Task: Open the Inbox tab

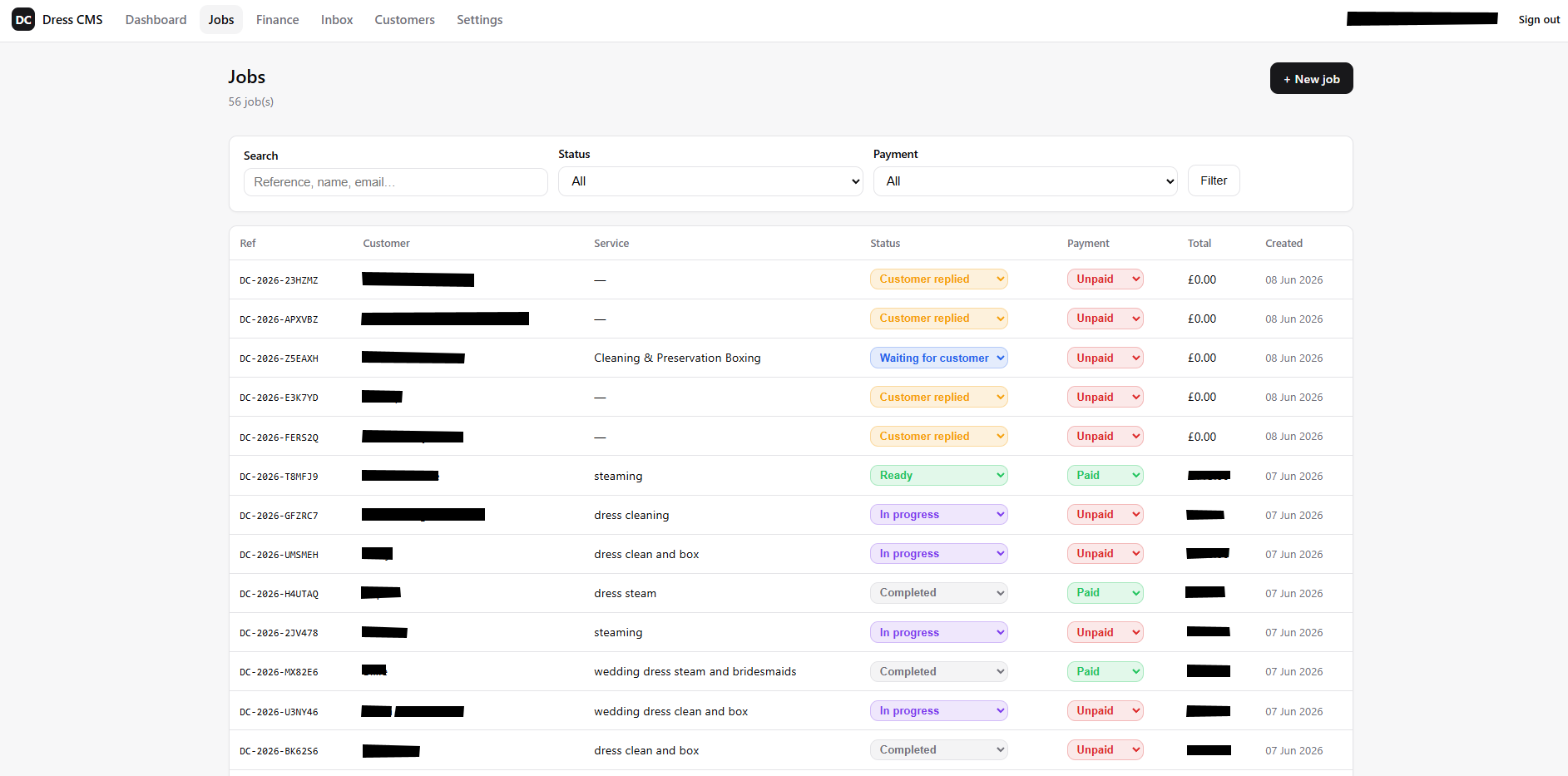Action: point(337,19)
